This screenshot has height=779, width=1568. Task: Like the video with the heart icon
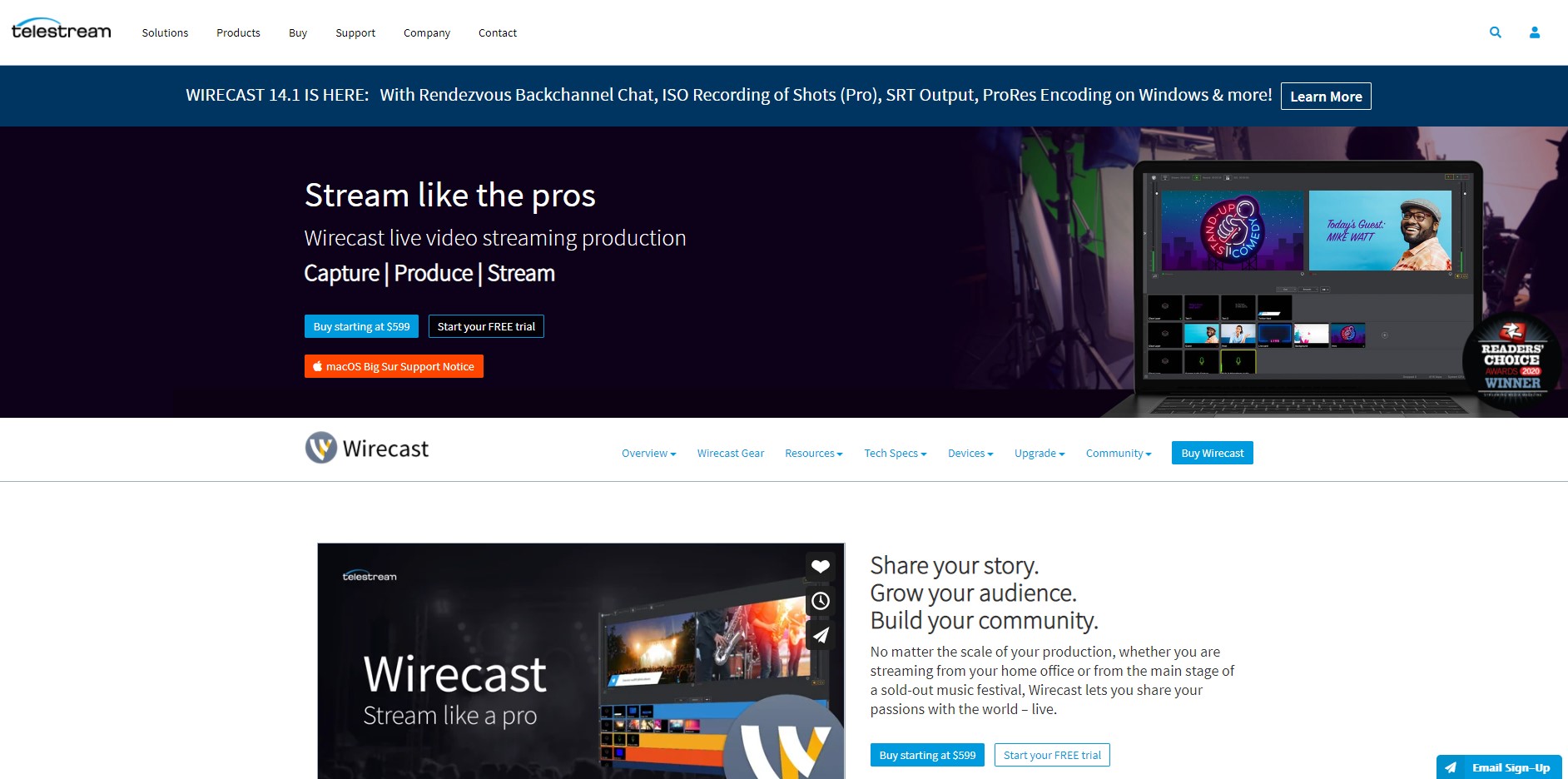821,567
